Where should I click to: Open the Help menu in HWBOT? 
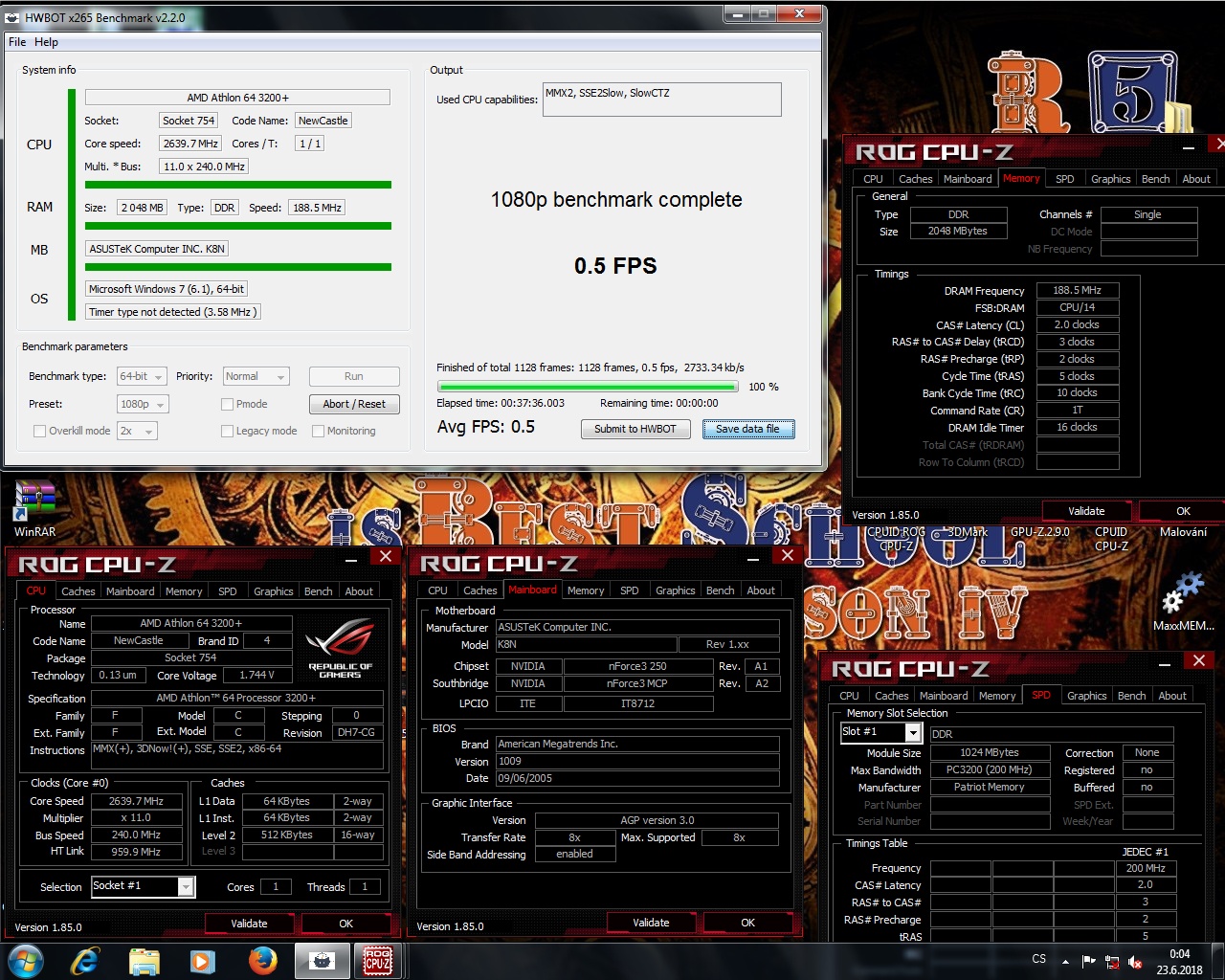[46, 42]
